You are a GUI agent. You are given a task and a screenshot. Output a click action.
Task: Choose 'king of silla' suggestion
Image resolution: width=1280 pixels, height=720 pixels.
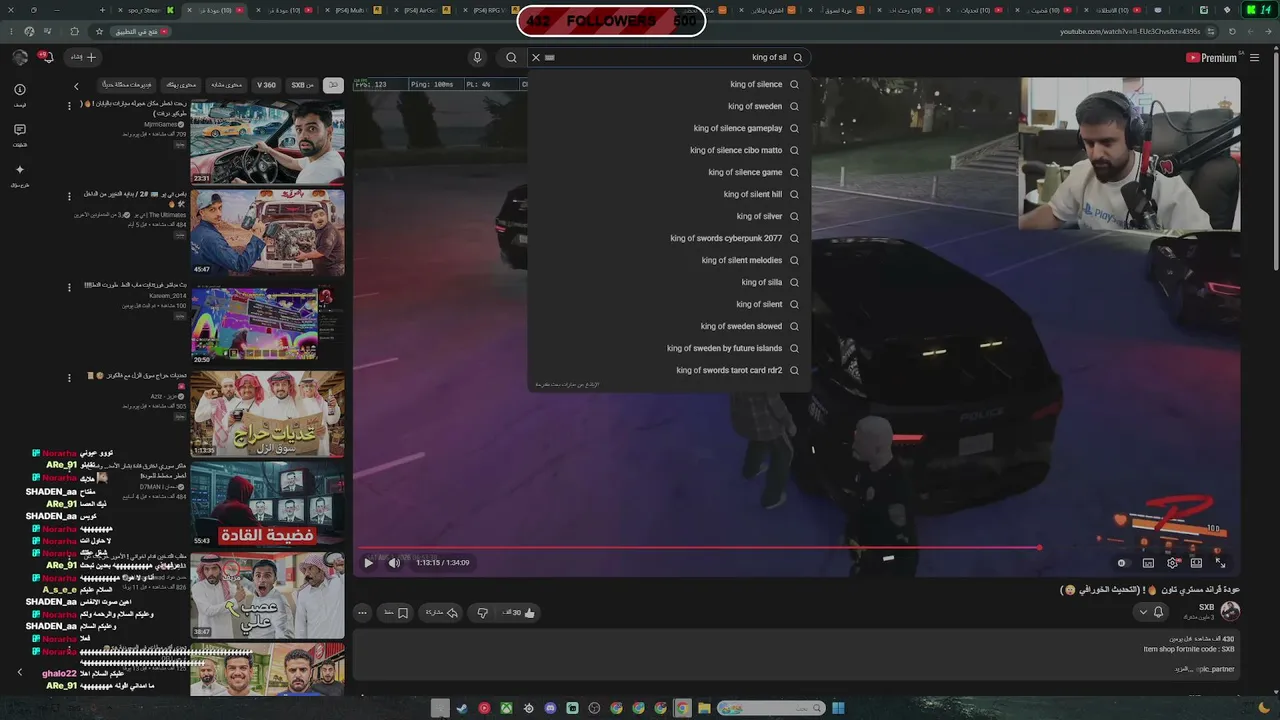(x=670, y=283)
